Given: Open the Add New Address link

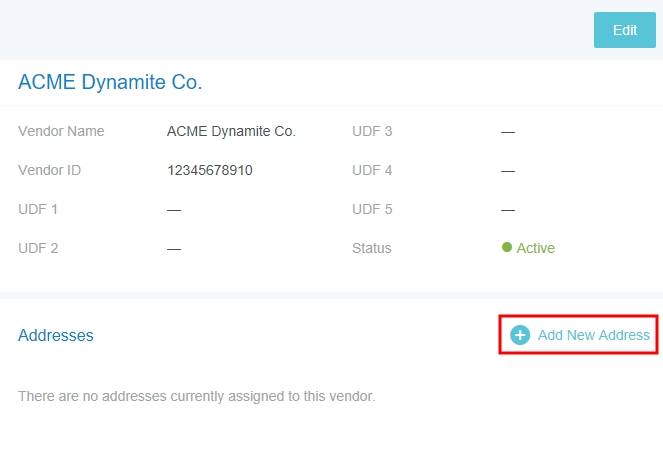Looking at the screenshot, I should coord(593,335).
